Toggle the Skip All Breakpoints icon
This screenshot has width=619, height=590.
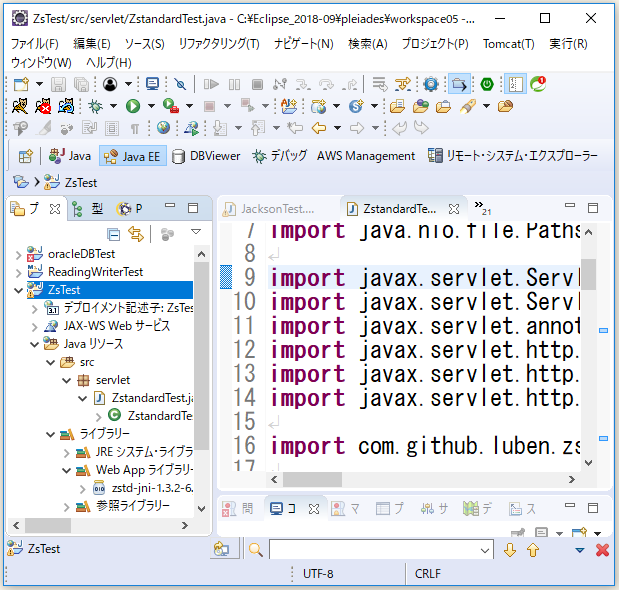tap(180, 84)
